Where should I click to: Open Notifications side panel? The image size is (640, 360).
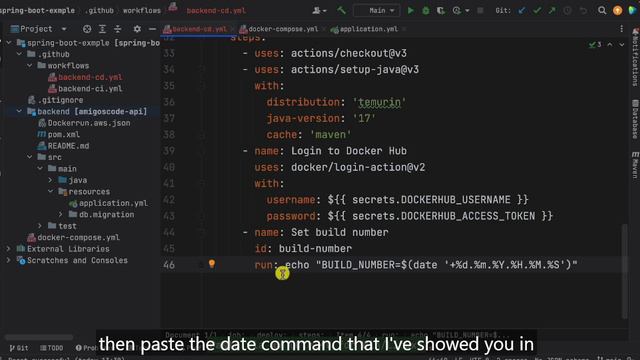(635, 57)
